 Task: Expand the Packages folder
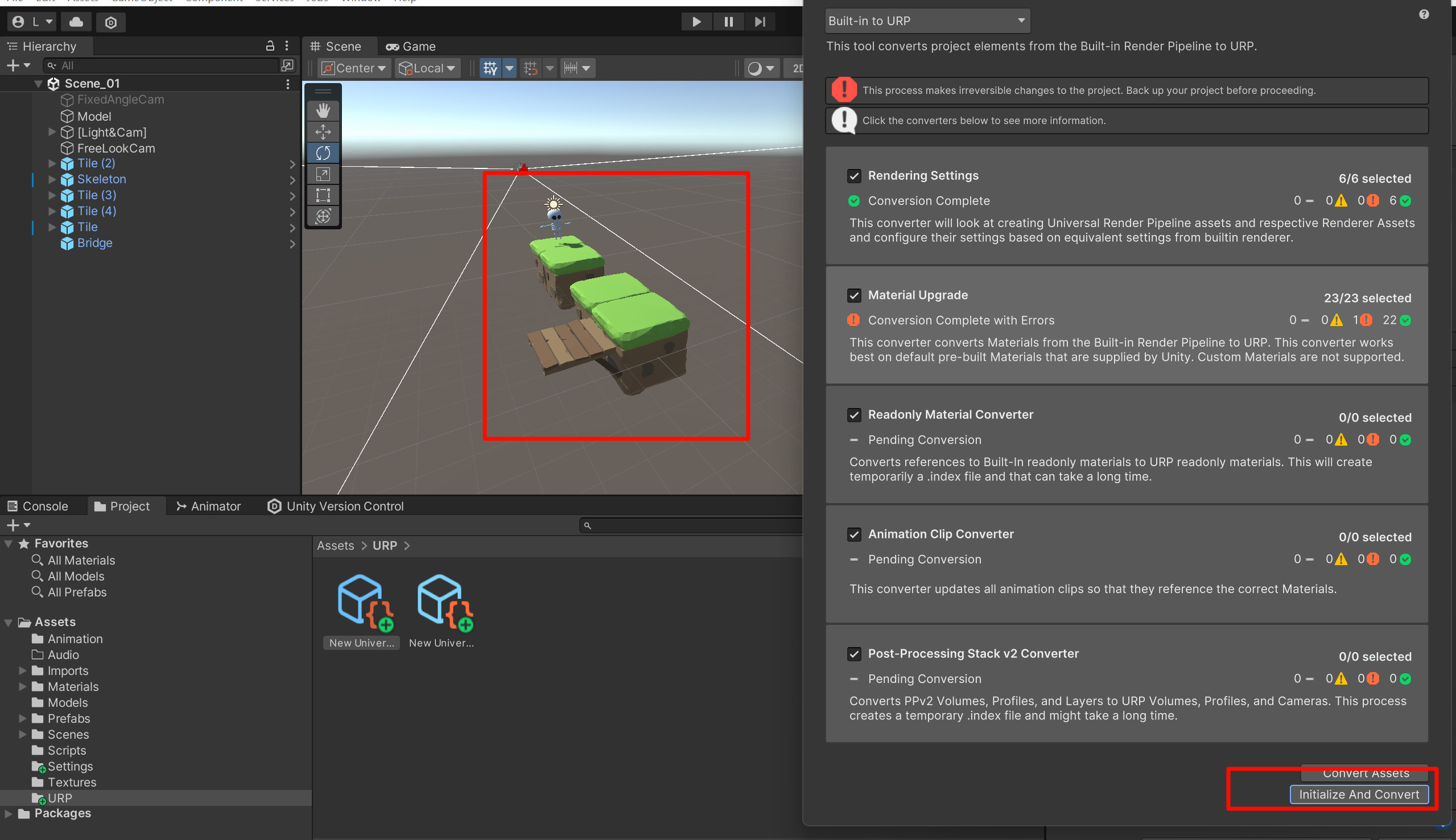coord(8,813)
